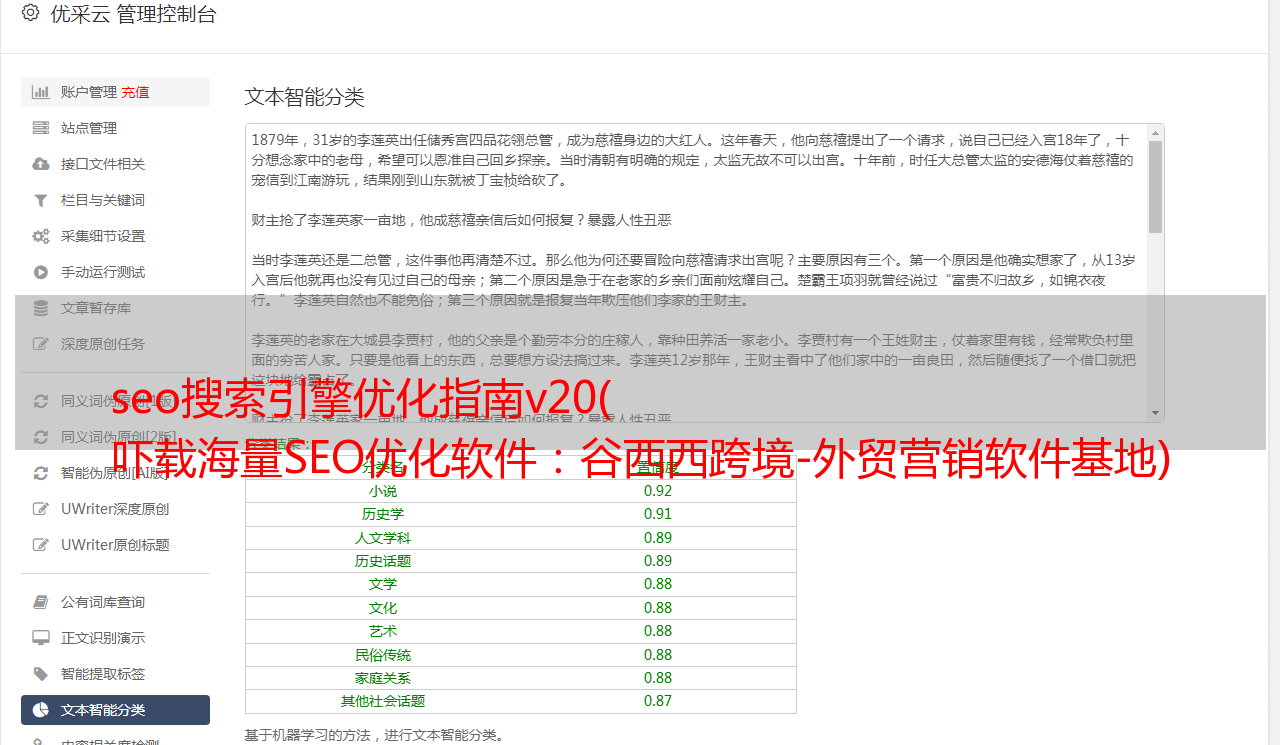Click the tag icon for 智能提取标签
Viewport: 1280px width, 745px height.
[41, 674]
